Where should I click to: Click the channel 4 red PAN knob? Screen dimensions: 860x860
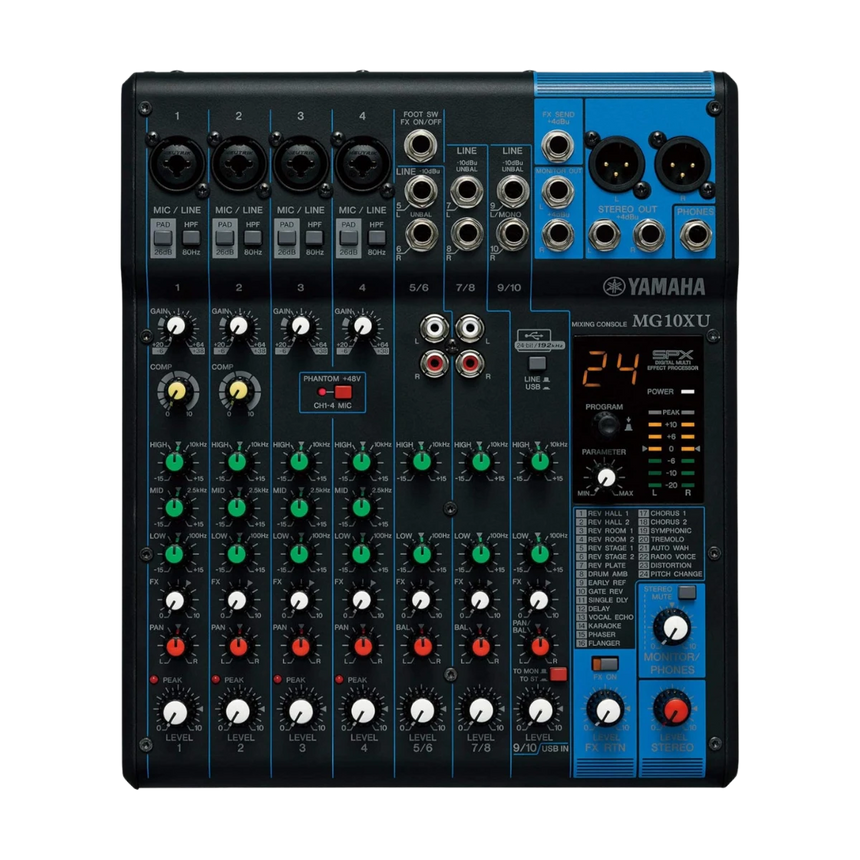coord(362,647)
